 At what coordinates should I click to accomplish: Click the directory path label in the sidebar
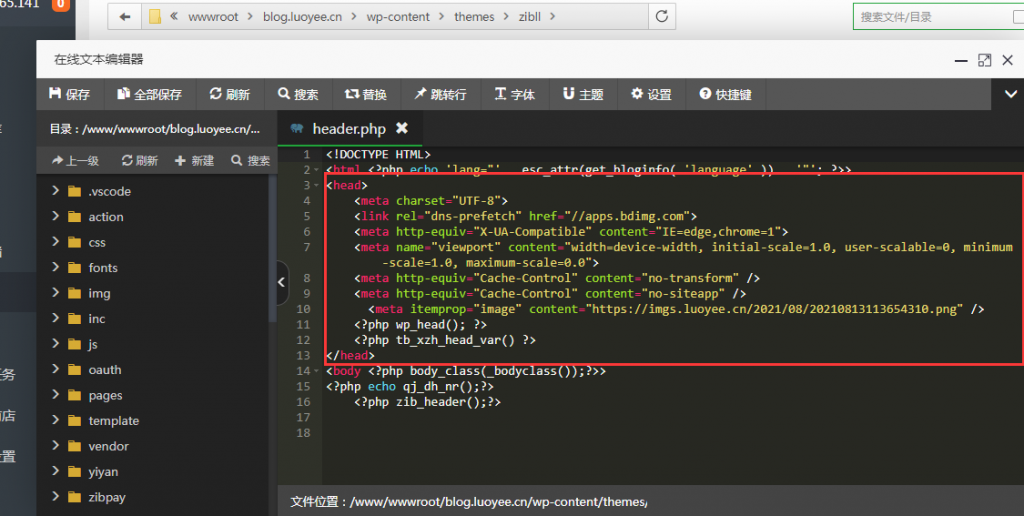pyautogui.click(x=155, y=129)
